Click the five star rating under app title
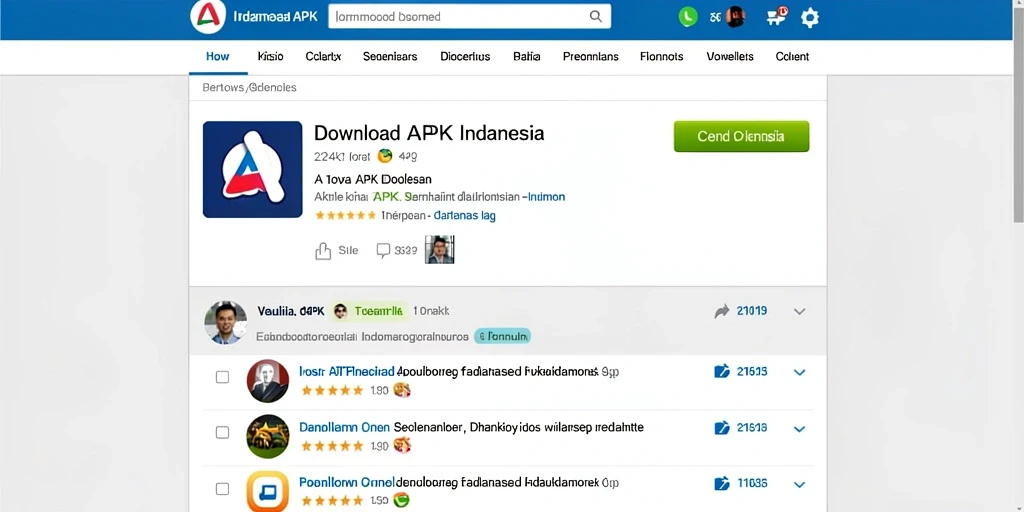1024x512 pixels. [345, 215]
